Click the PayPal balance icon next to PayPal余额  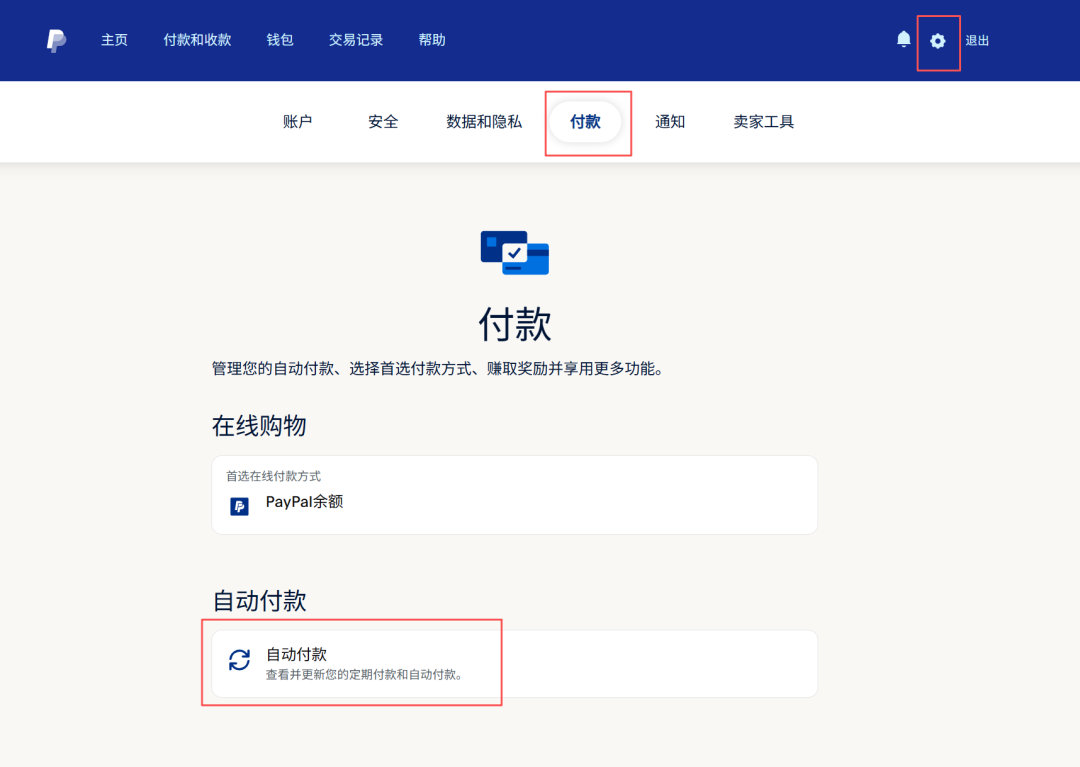pos(239,507)
